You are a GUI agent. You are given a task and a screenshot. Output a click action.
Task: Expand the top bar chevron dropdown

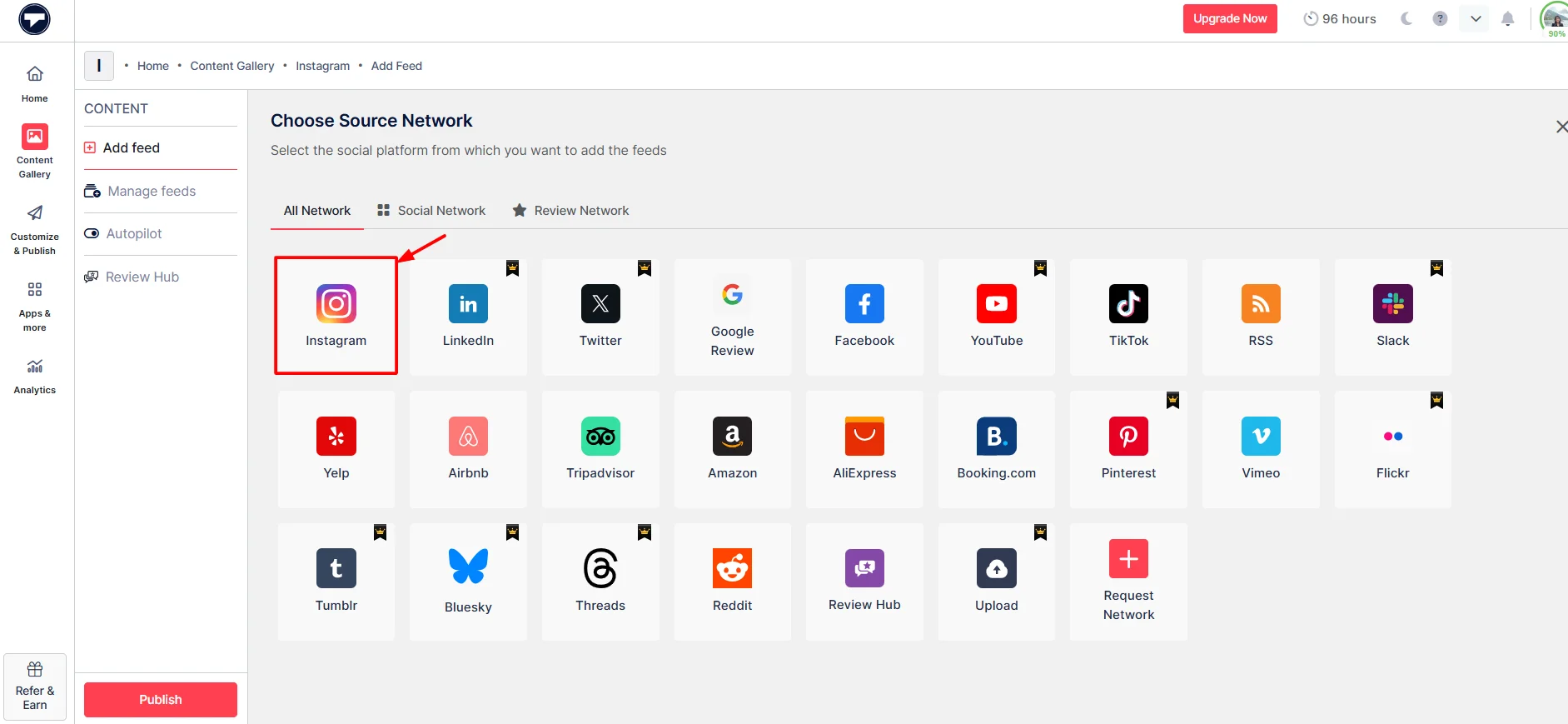point(1475,18)
